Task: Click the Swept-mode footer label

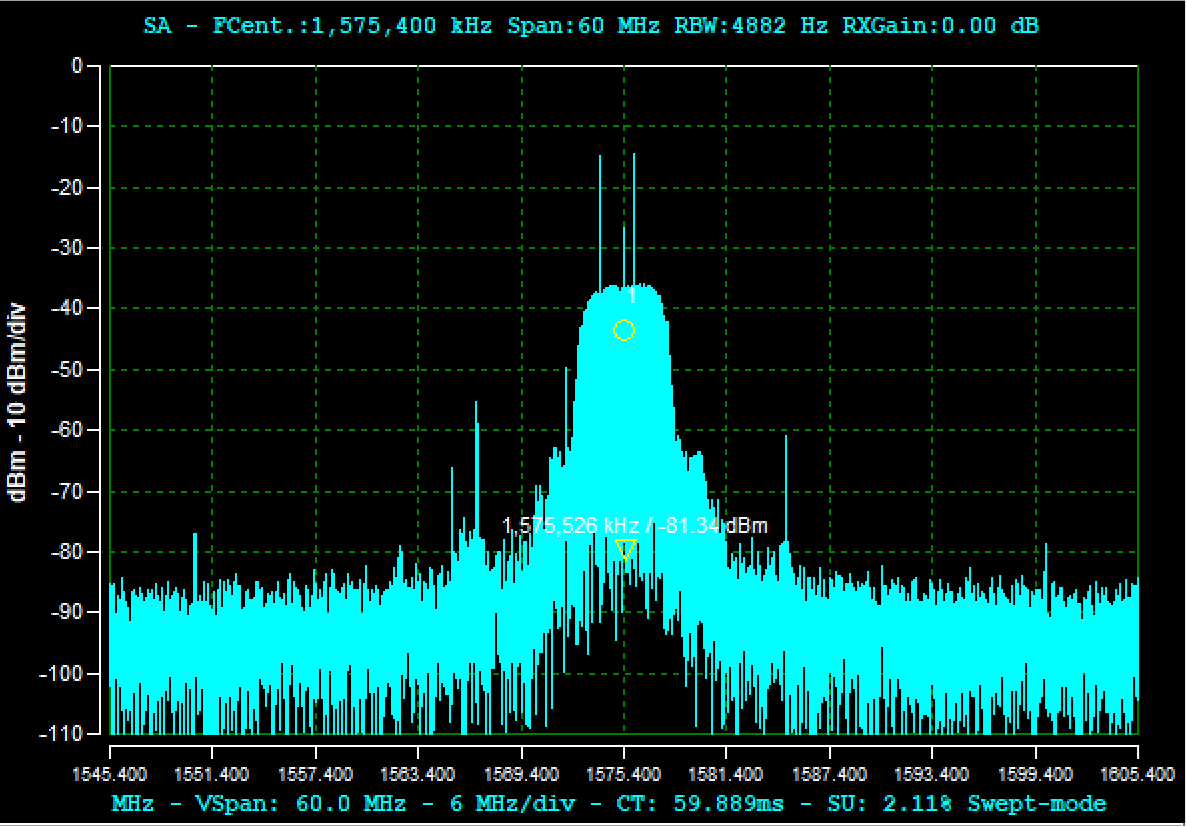Action: 1037,804
